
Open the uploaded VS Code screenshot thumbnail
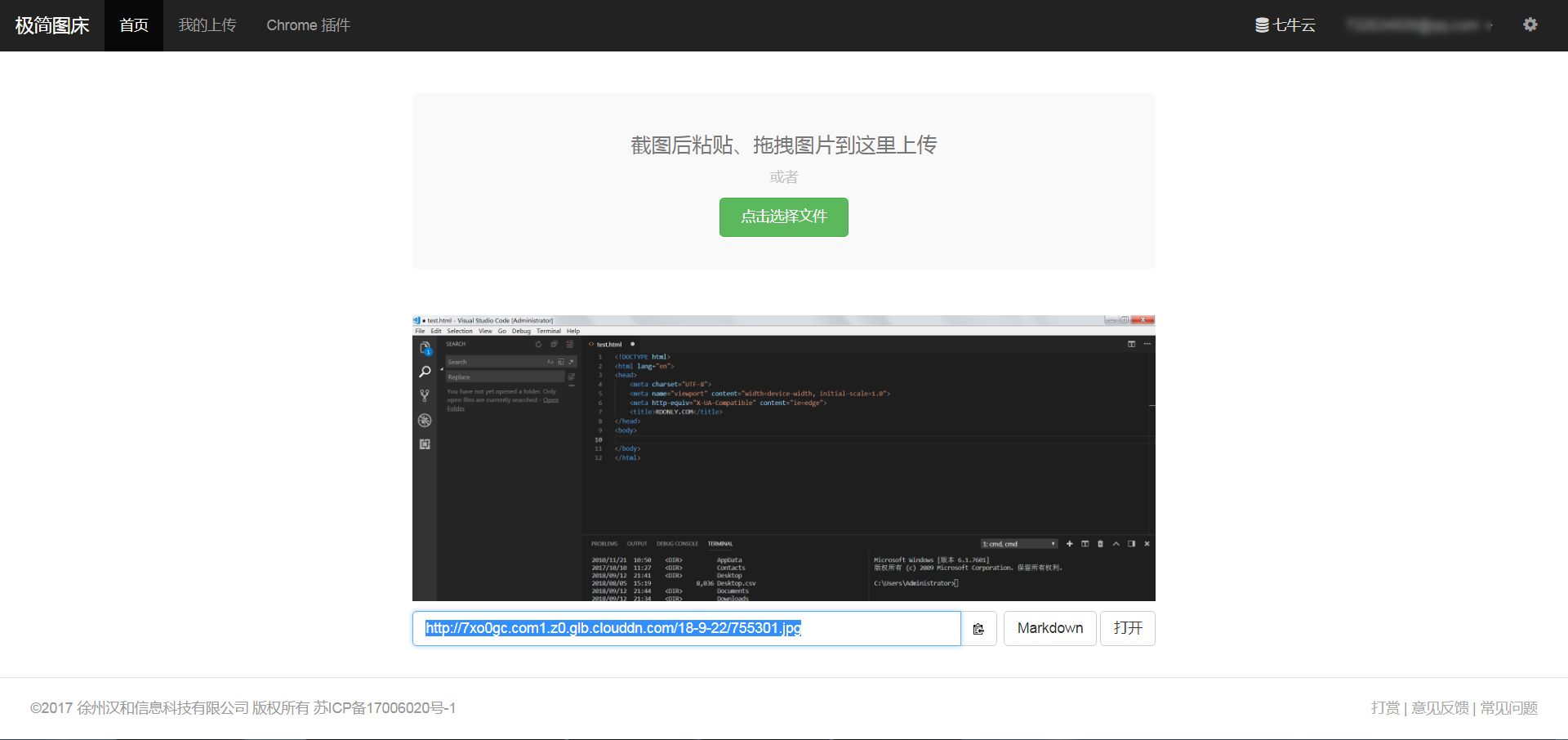[x=784, y=458]
